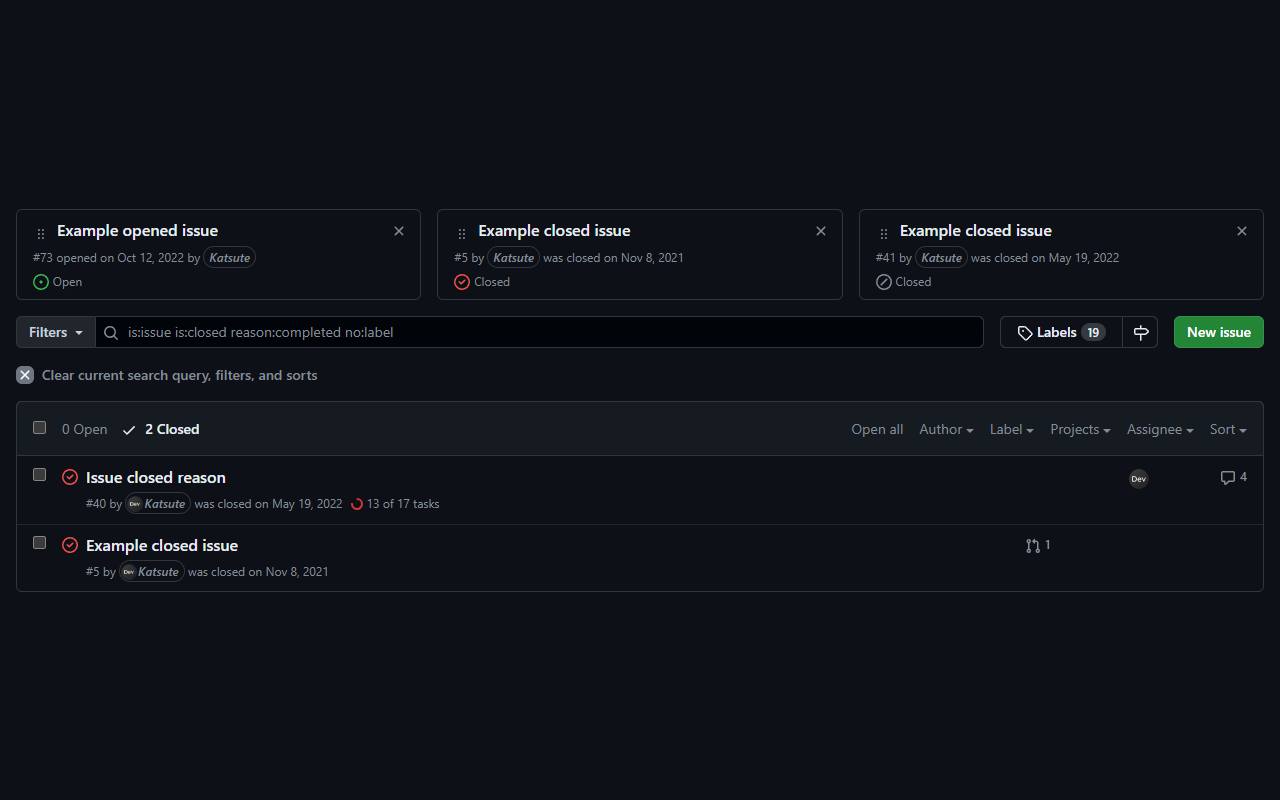1280x800 pixels.
Task: Expand the Assignee filter dropdown
Action: [x=1160, y=429]
